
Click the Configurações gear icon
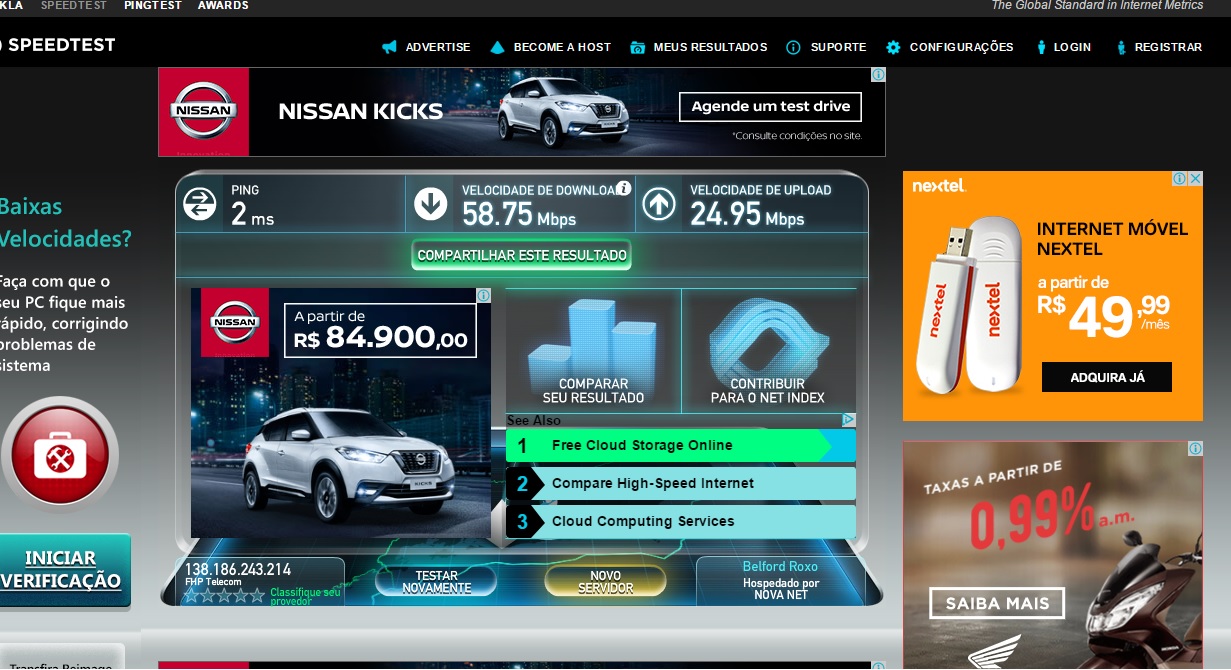pyautogui.click(x=893, y=47)
